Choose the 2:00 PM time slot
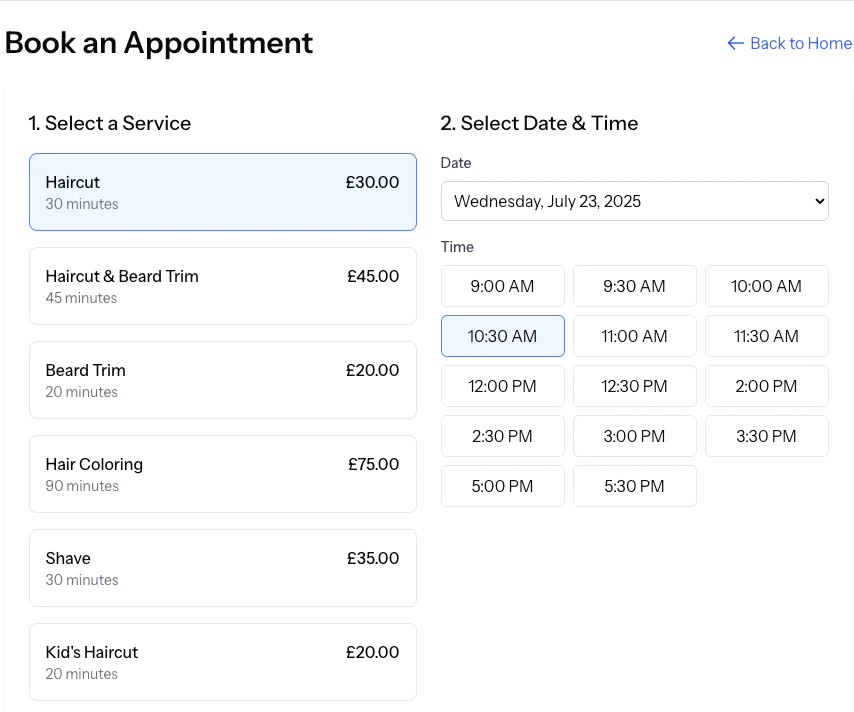Screen dimensions: 854x712 pyautogui.click(x=766, y=386)
